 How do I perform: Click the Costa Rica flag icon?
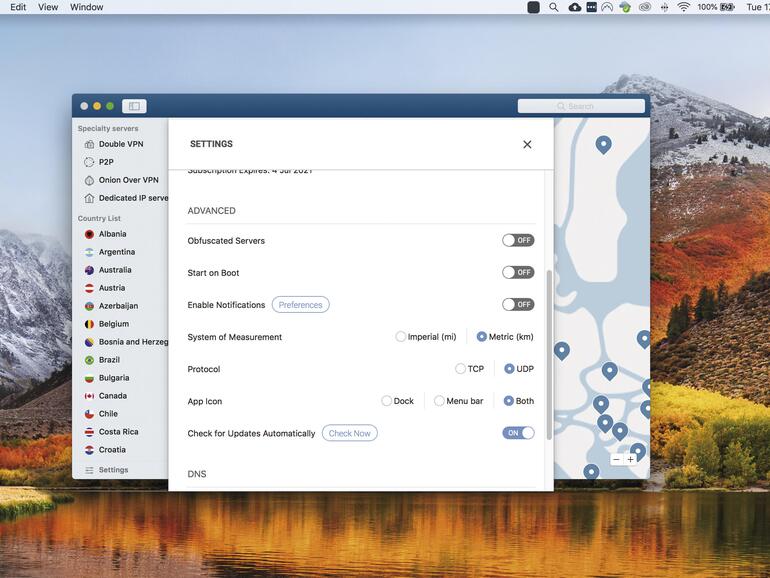(x=89, y=432)
